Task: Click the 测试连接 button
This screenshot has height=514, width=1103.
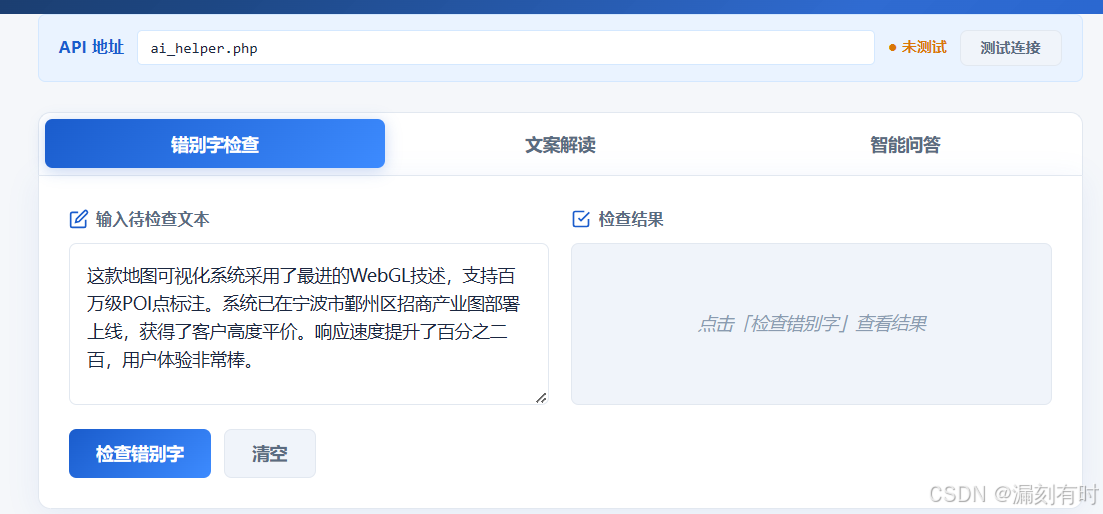Action: (1010, 48)
